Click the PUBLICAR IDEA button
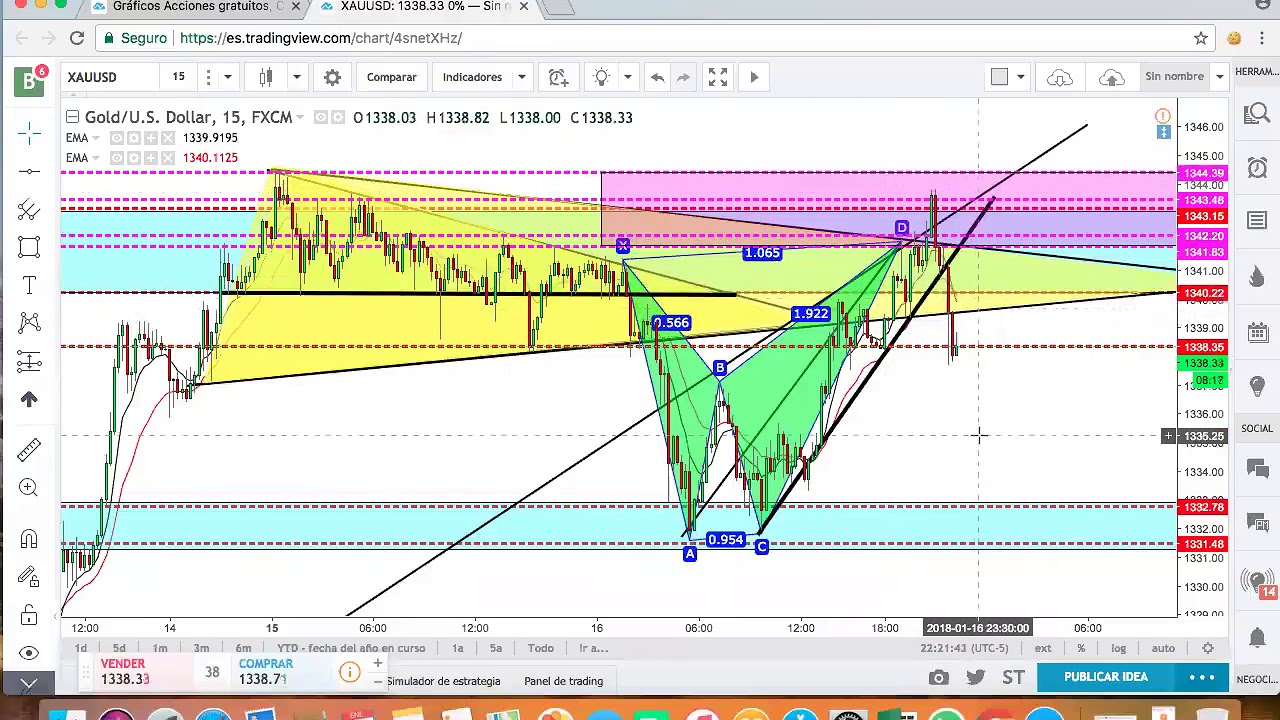 (x=1106, y=677)
